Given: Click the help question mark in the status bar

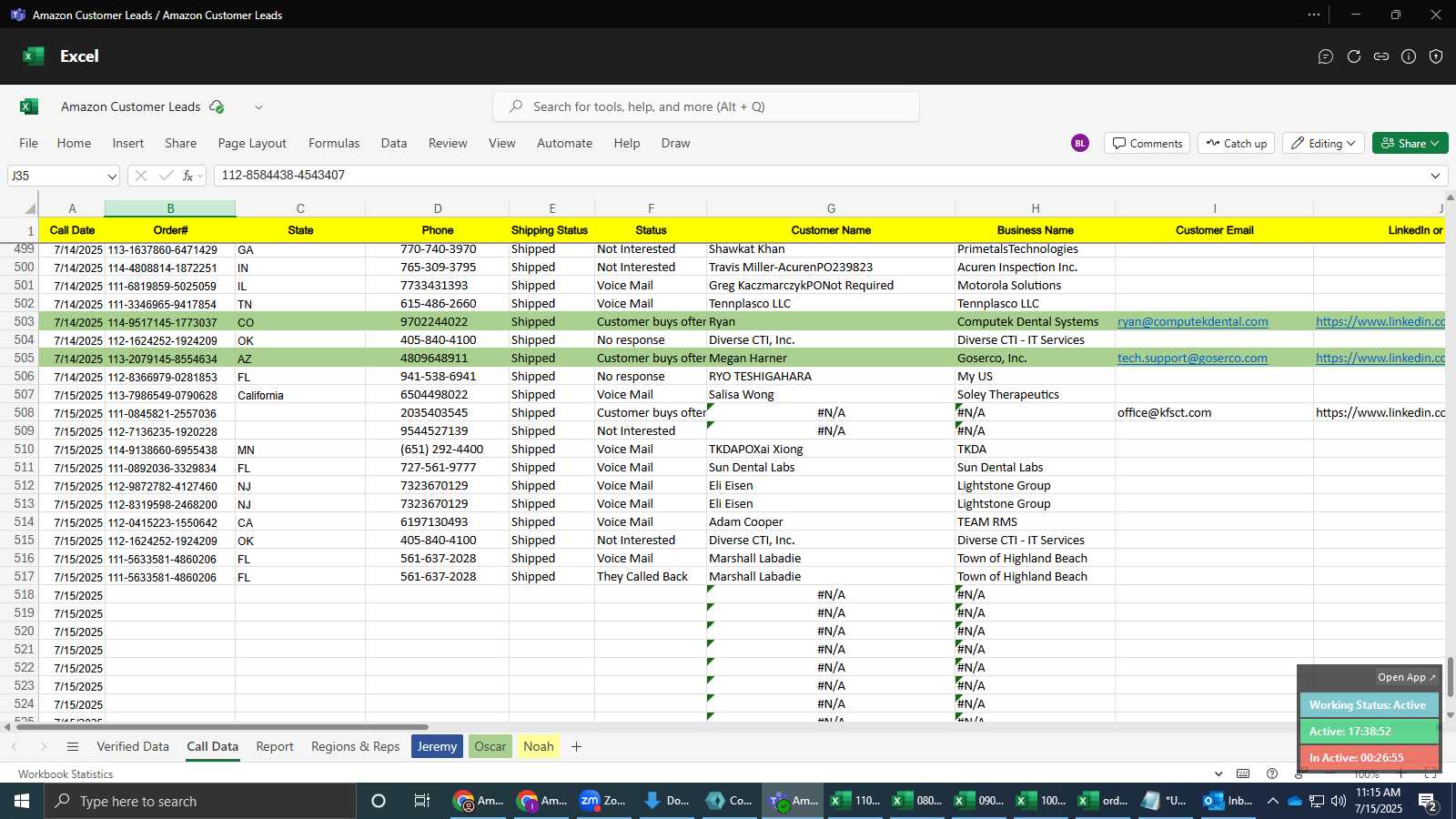Looking at the screenshot, I should [1272, 773].
